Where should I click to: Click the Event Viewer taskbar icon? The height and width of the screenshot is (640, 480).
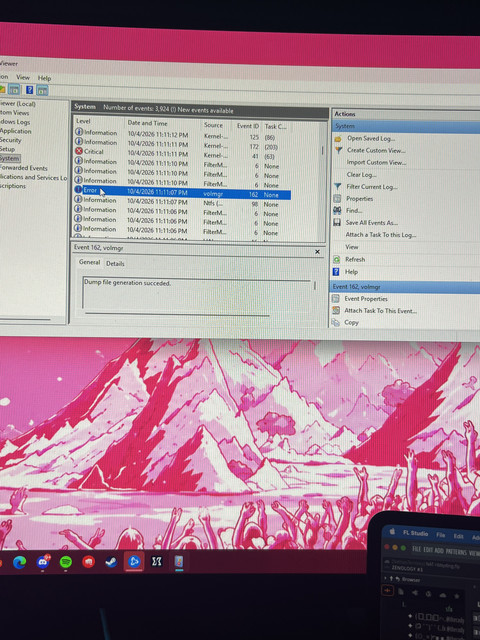coord(179,562)
